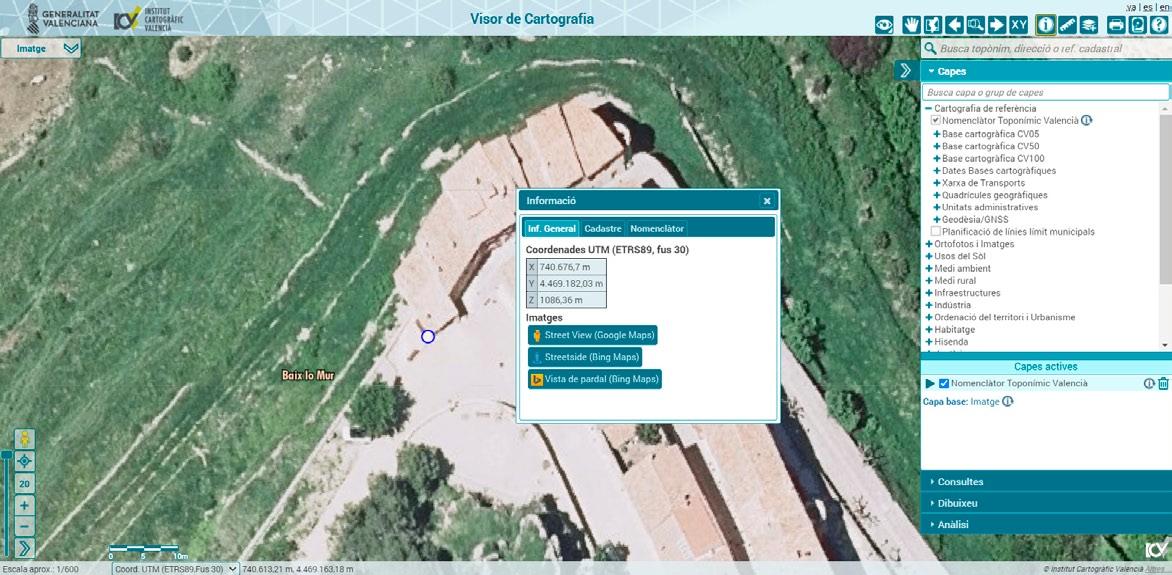Collapse the Capes panel header
The image size is (1172, 575).
pyautogui.click(x=1046, y=71)
